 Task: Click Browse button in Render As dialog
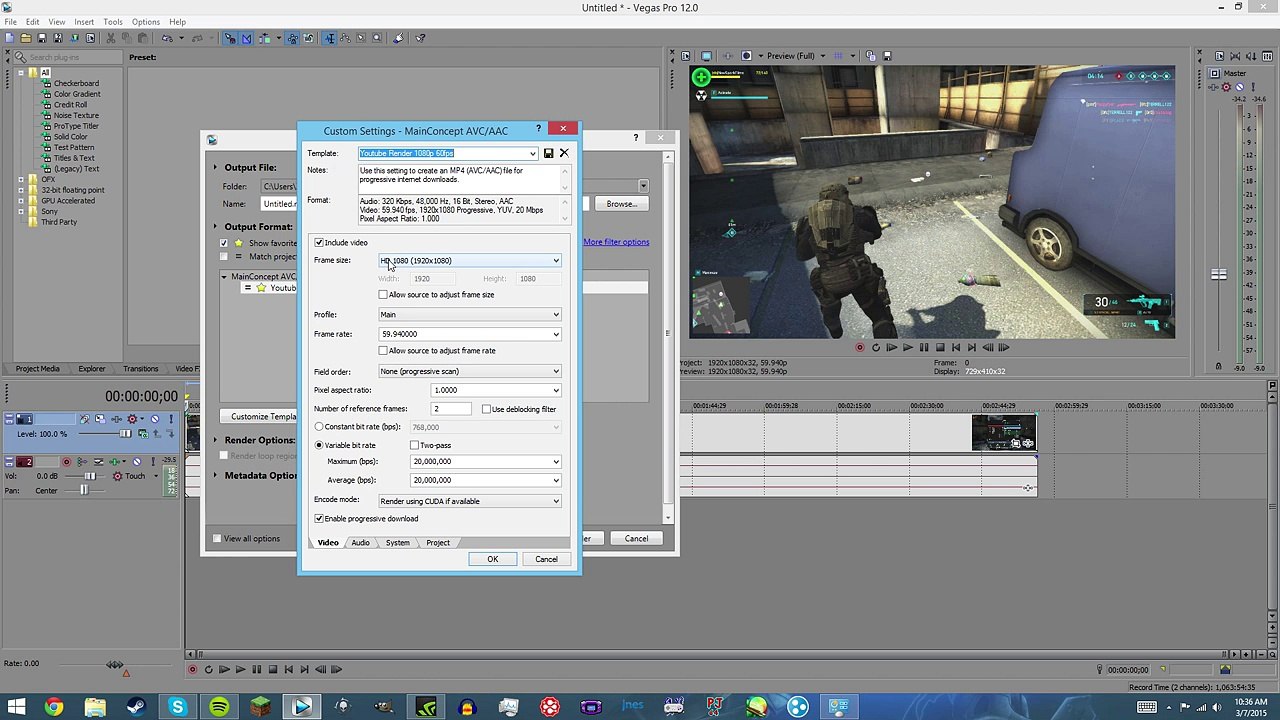(621, 204)
